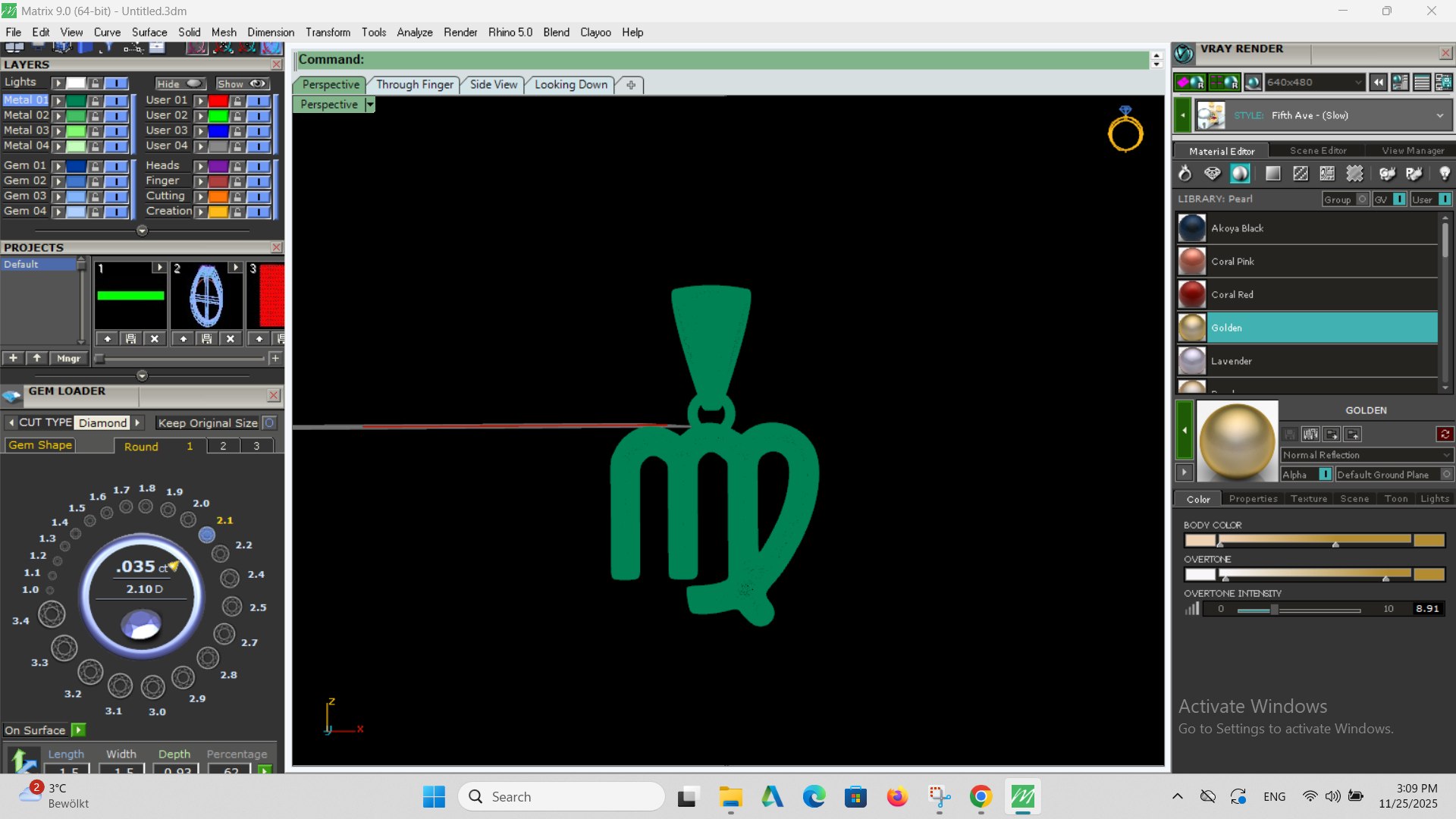Click the On Surface green arrow
Screen dimensions: 1456x819
tap(78, 730)
